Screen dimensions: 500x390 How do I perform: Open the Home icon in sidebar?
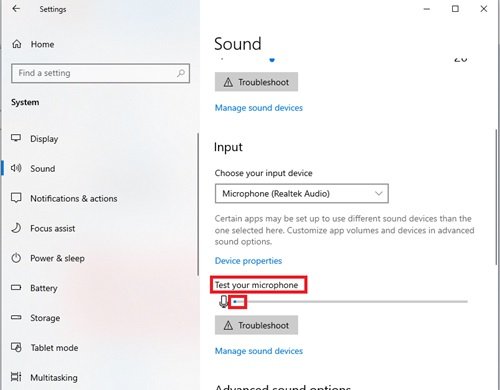(17, 44)
